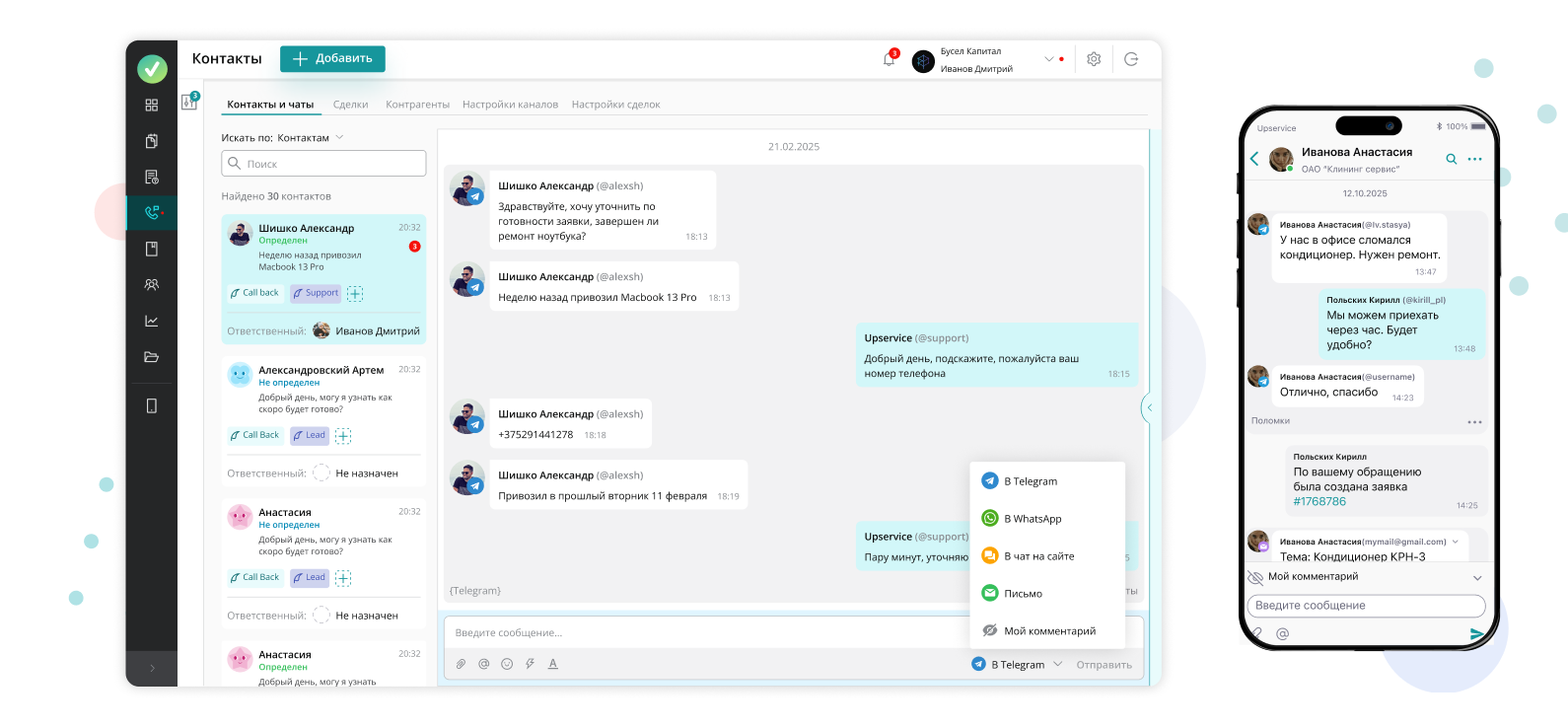Viewport: 1568px width, 728px height.
Task: Open the Искать по: Контактам dropdown
Action: [282, 138]
